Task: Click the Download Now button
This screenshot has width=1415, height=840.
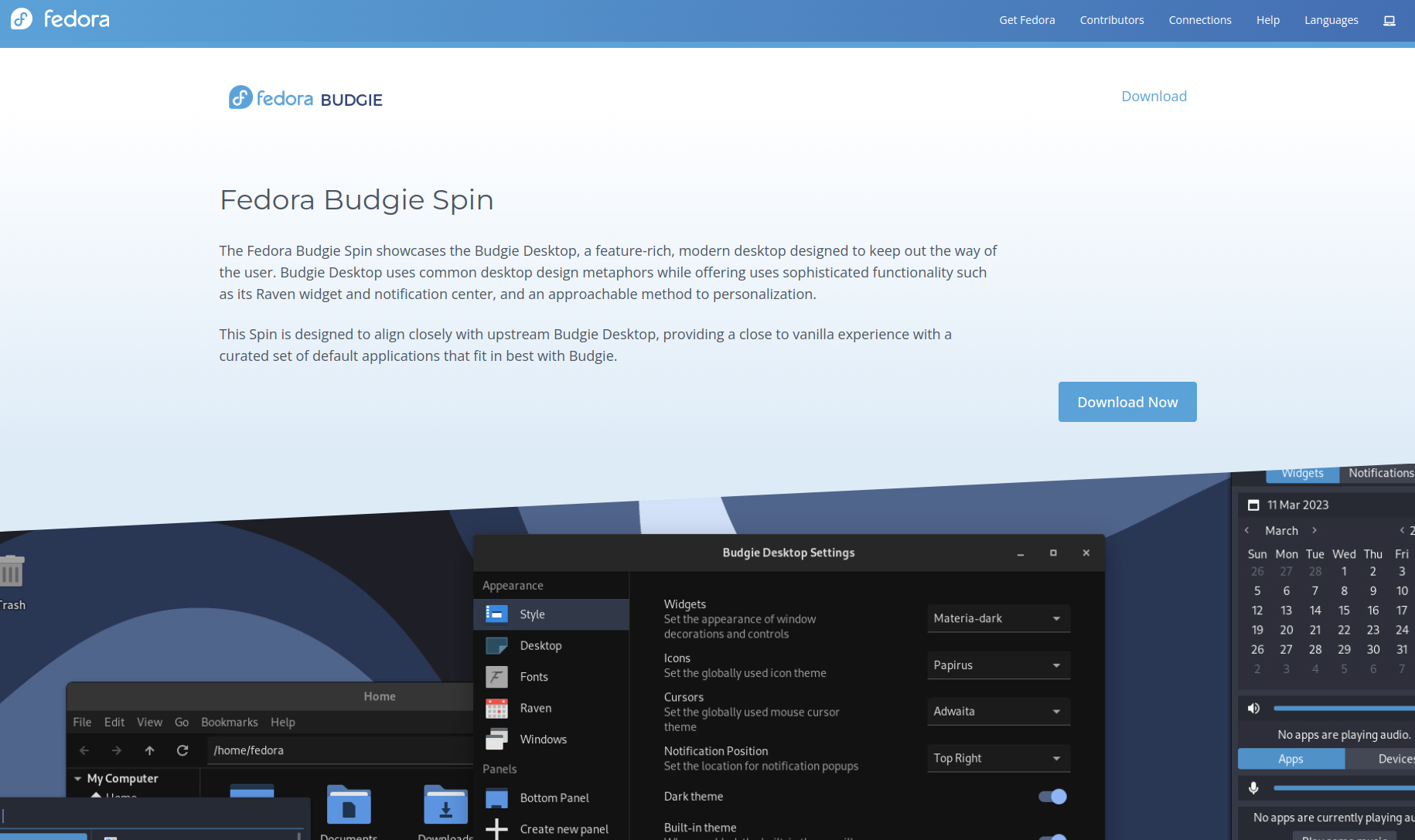Action: (x=1127, y=402)
